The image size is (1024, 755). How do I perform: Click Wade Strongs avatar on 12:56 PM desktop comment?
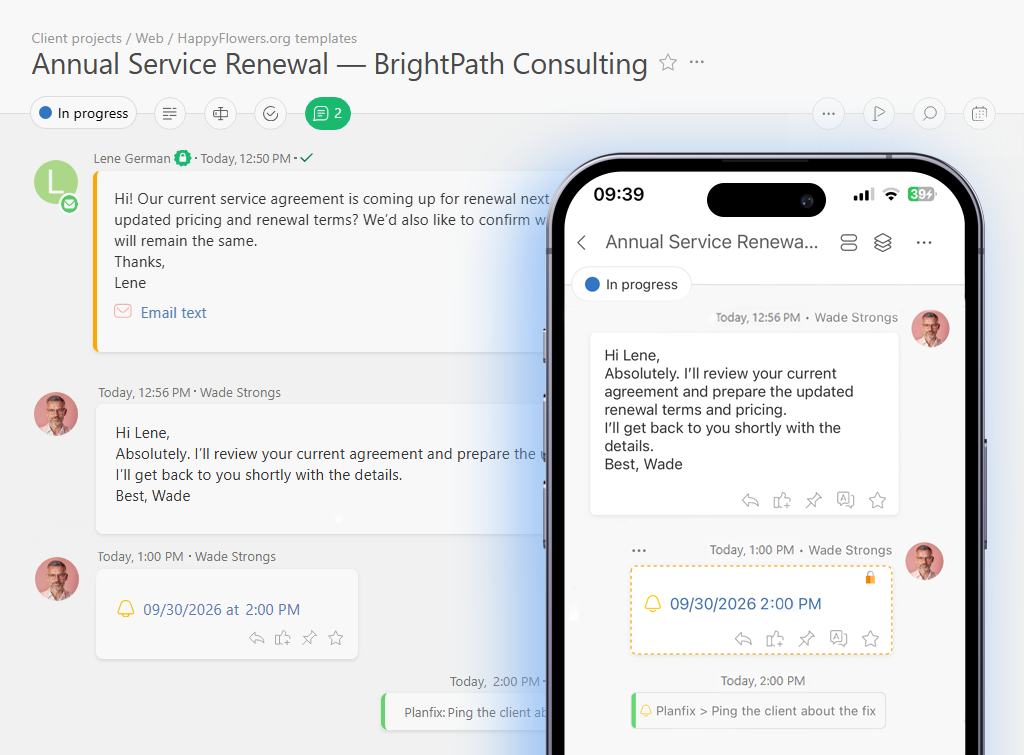point(56,414)
